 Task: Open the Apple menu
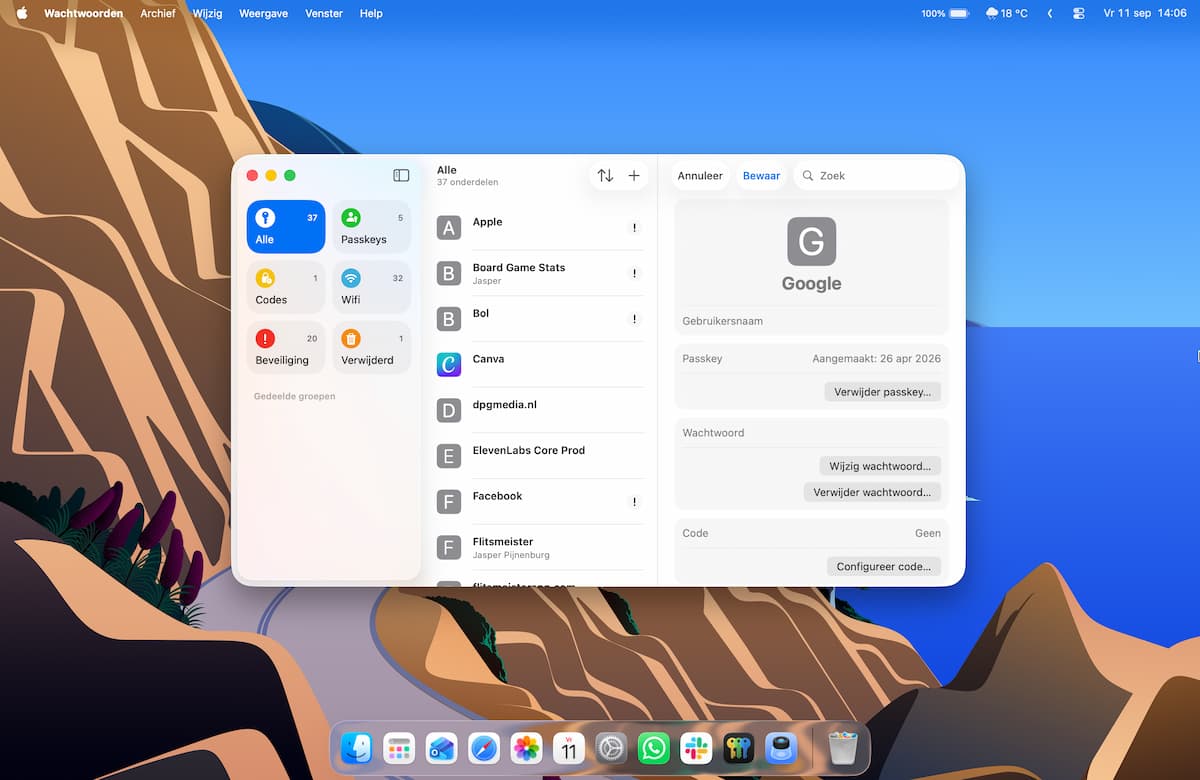(x=22, y=14)
